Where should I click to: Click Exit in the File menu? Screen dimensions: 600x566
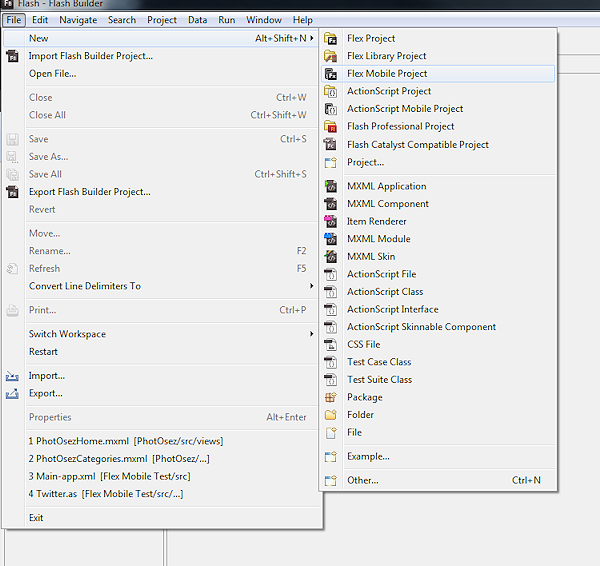coord(36,518)
